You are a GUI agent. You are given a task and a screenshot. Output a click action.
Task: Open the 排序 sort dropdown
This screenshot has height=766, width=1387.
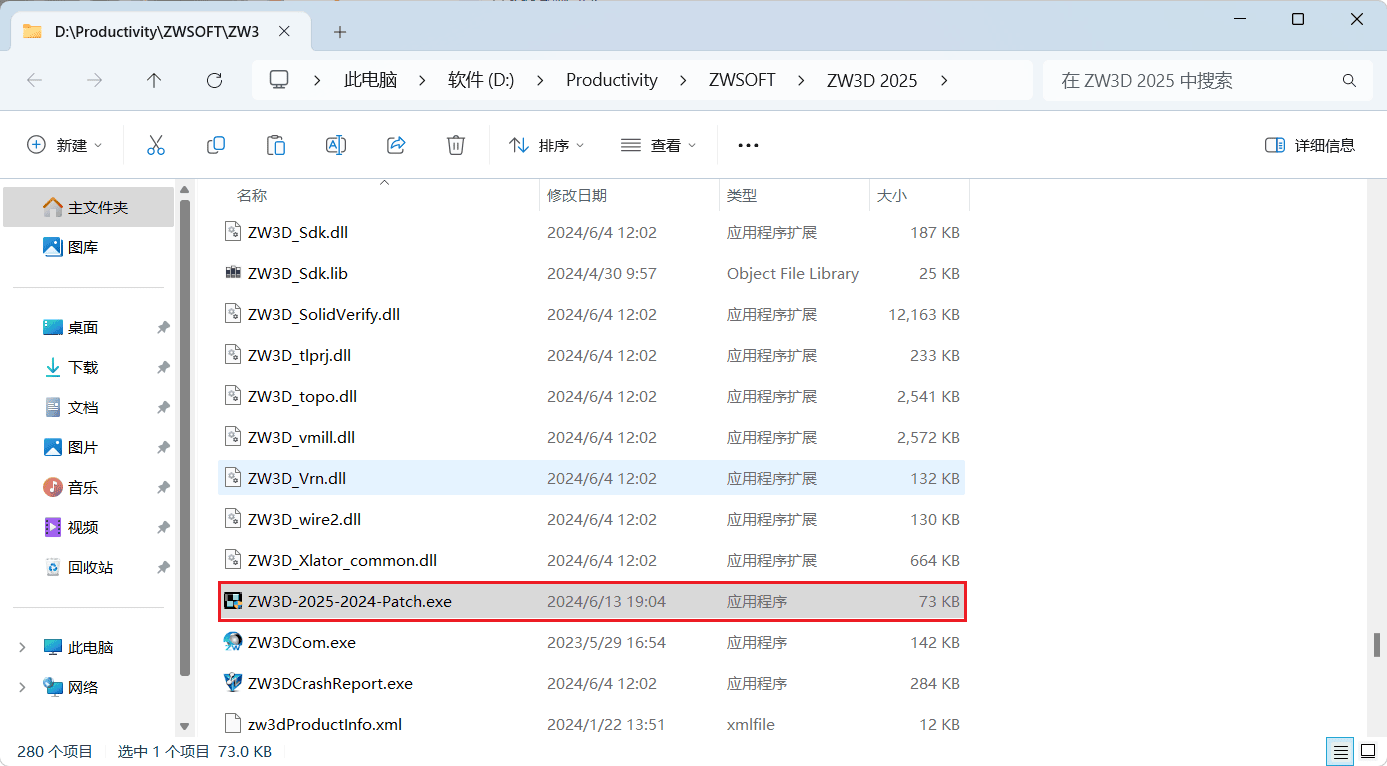point(547,145)
